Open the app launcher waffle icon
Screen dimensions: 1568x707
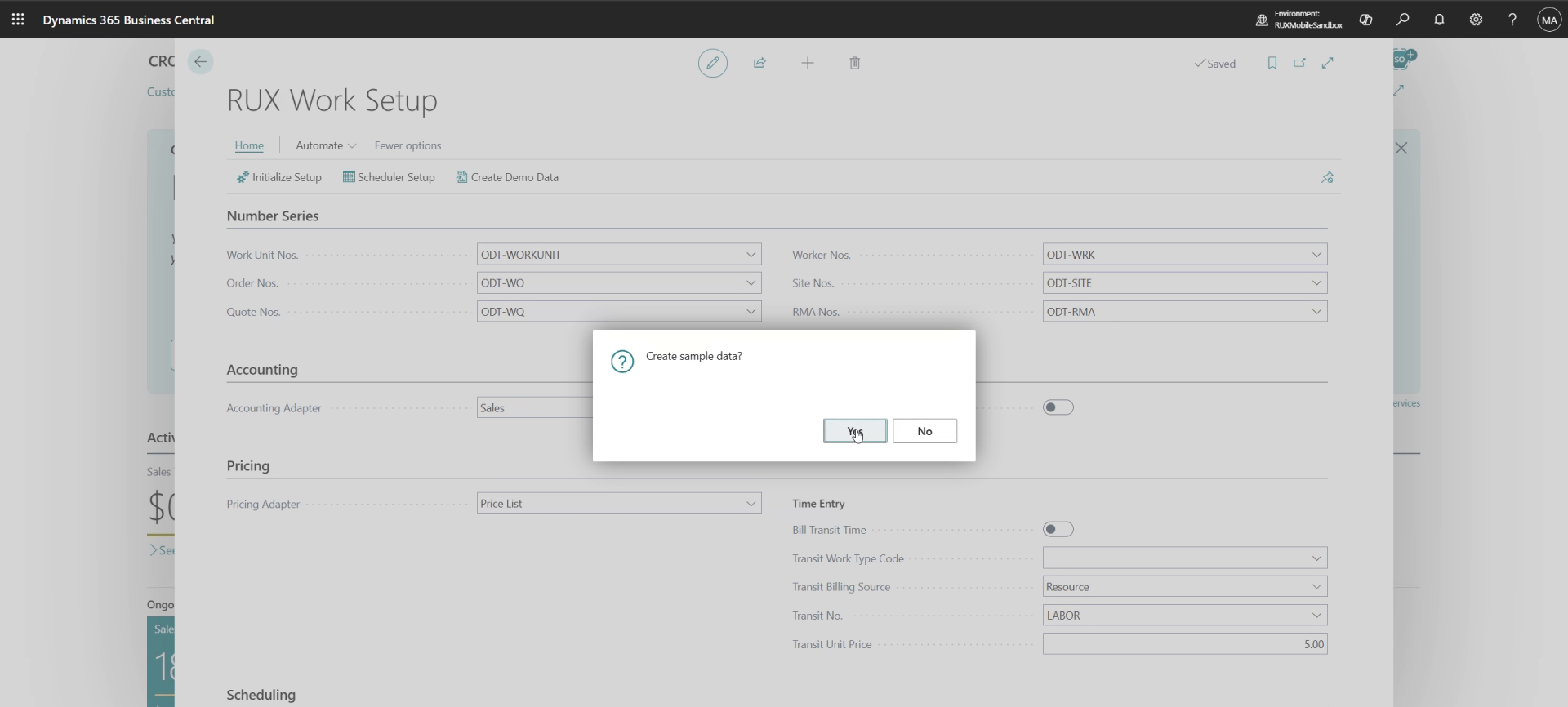pyautogui.click(x=18, y=19)
